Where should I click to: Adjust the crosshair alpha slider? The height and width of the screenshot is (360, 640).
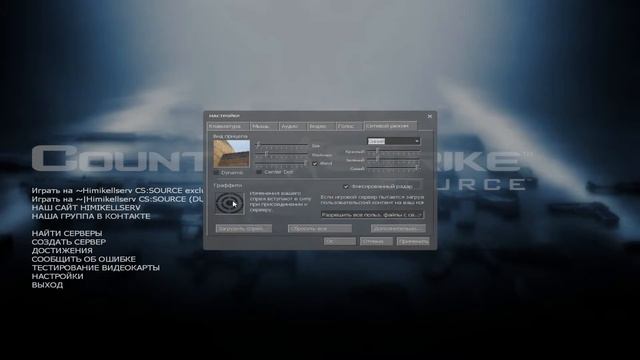(281, 163)
